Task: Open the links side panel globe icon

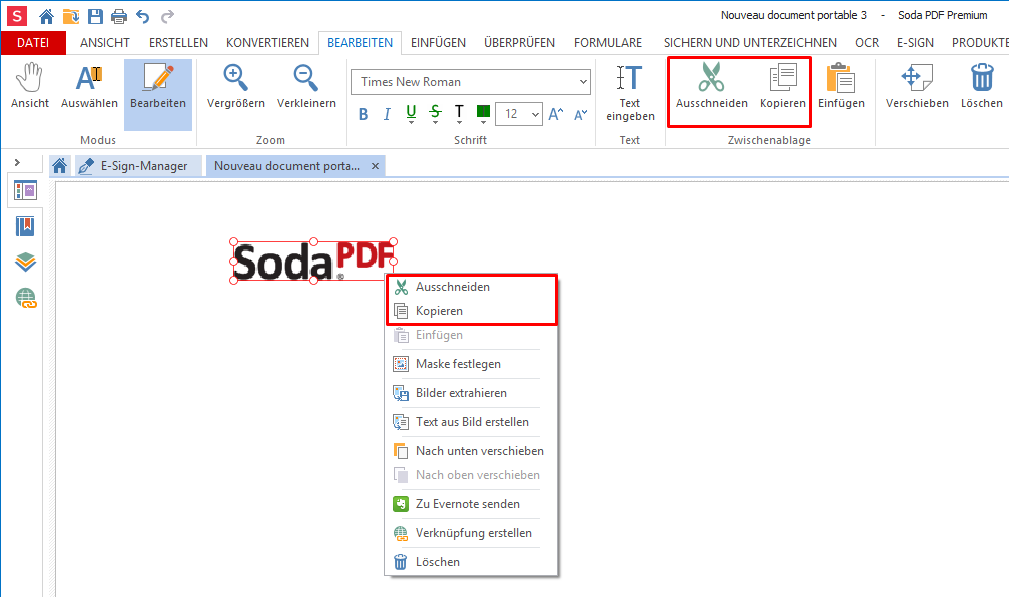Action: (26, 298)
